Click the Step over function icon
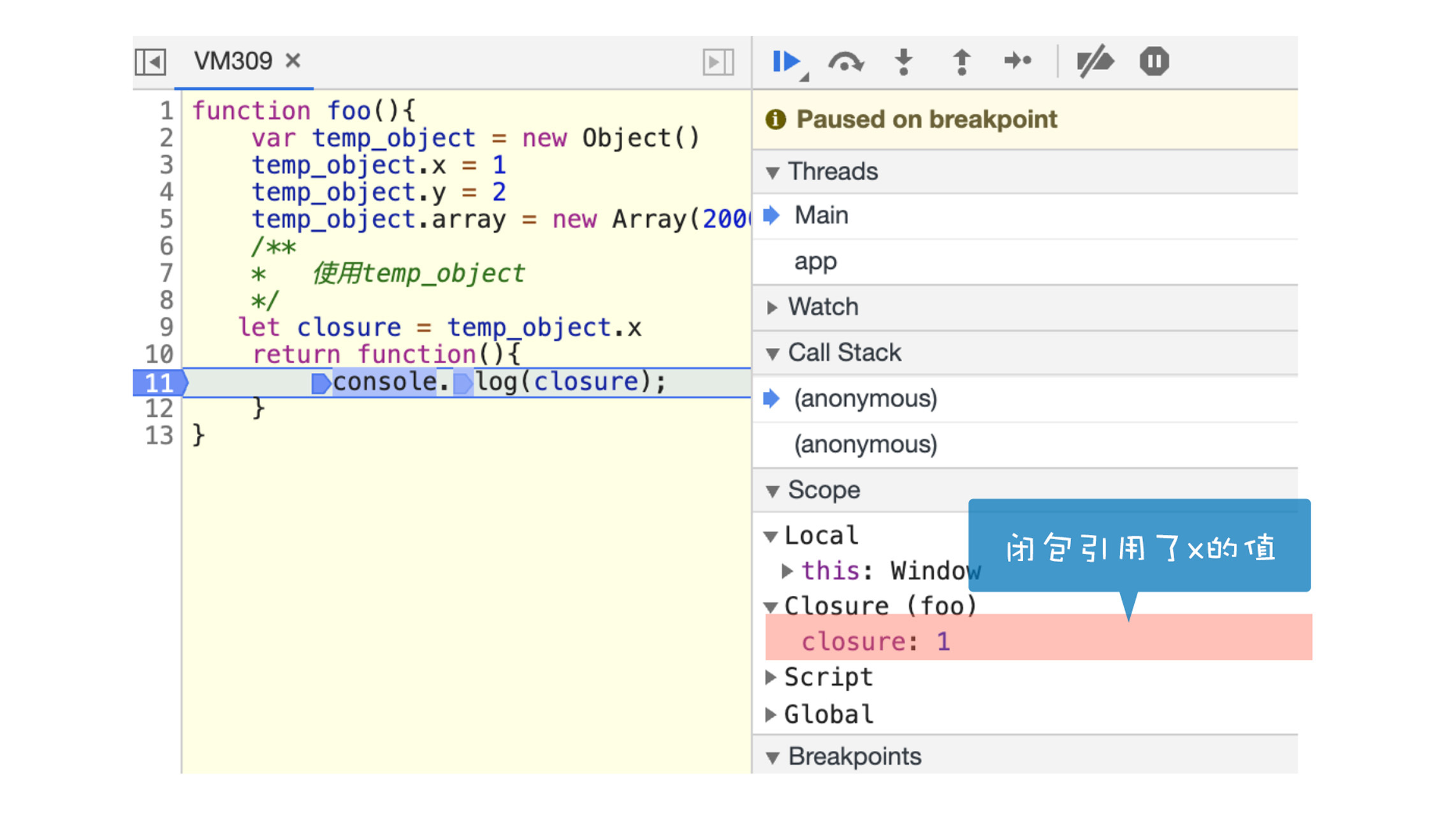Image resolution: width=1456 pixels, height=819 pixels. (x=845, y=62)
